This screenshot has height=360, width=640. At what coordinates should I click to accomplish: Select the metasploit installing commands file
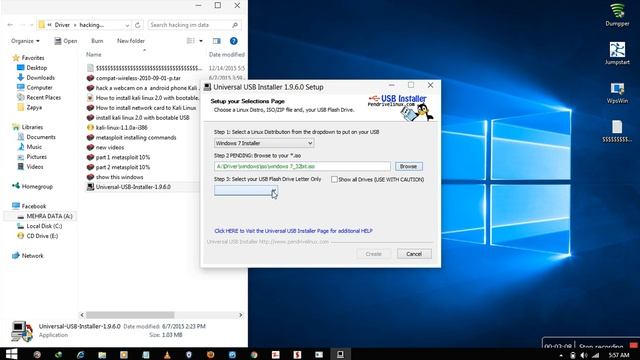(x=136, y=137)
